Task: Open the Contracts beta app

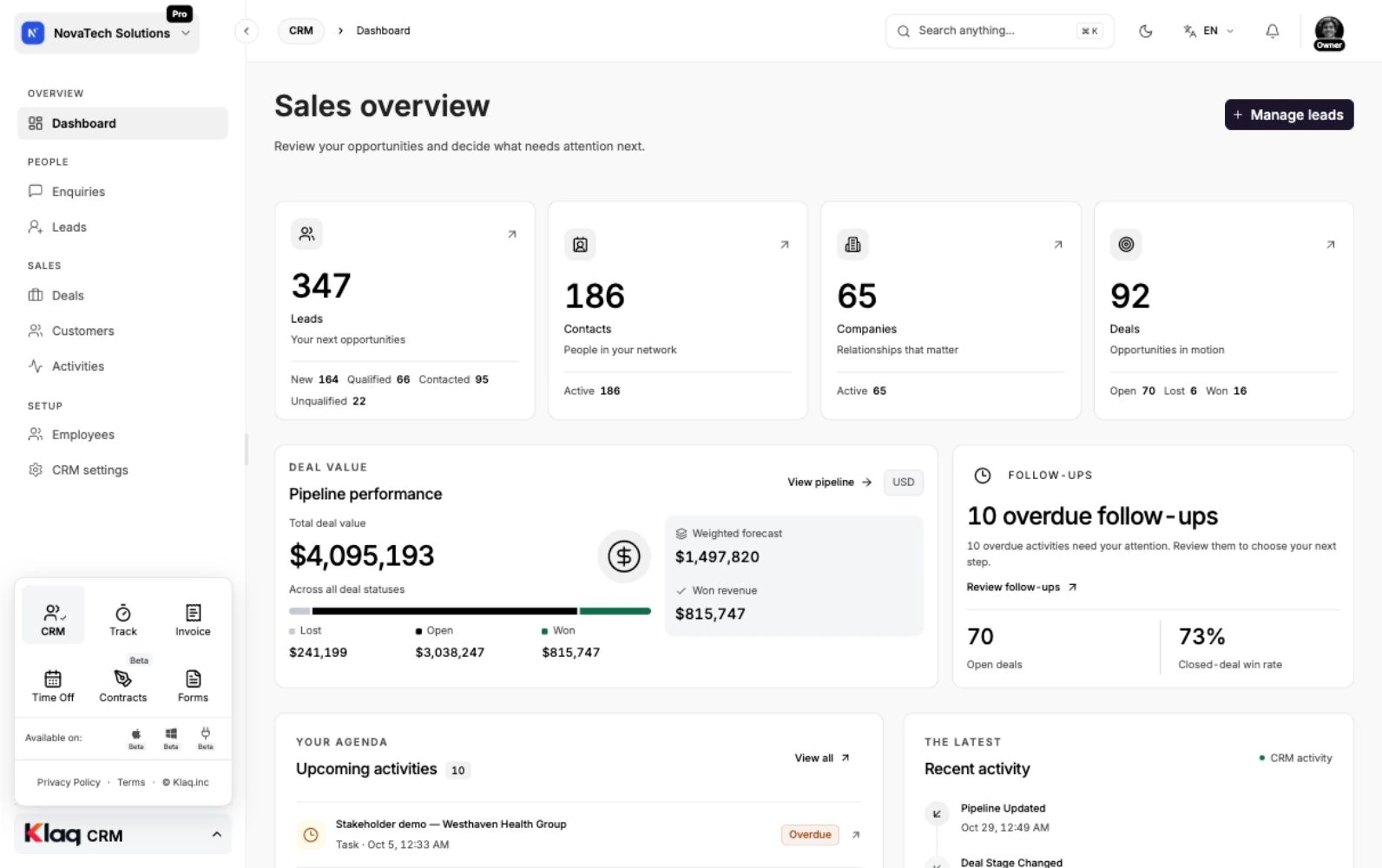Action: tap(123, 686)
